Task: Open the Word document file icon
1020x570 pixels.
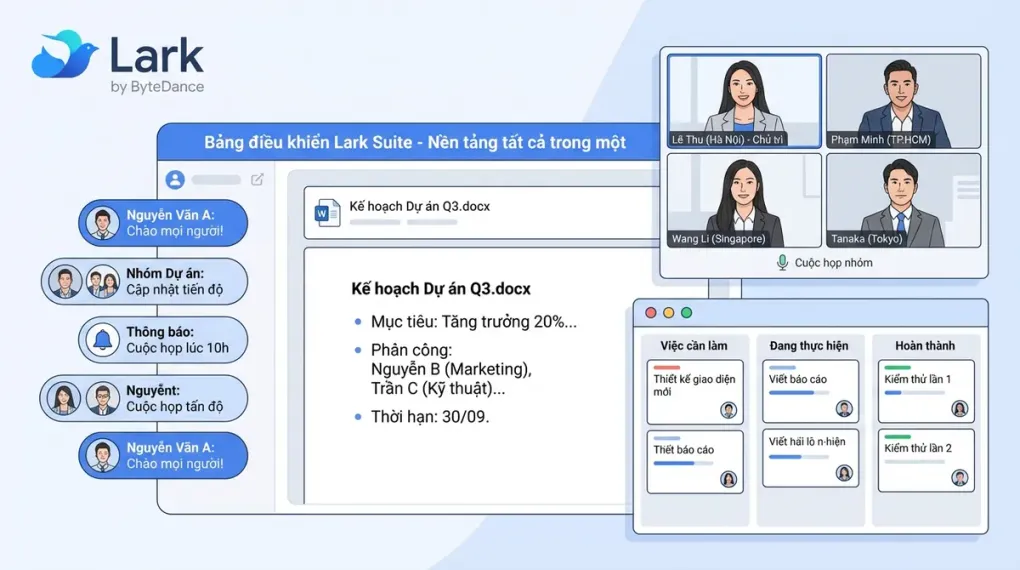Action: coord(327,212)
